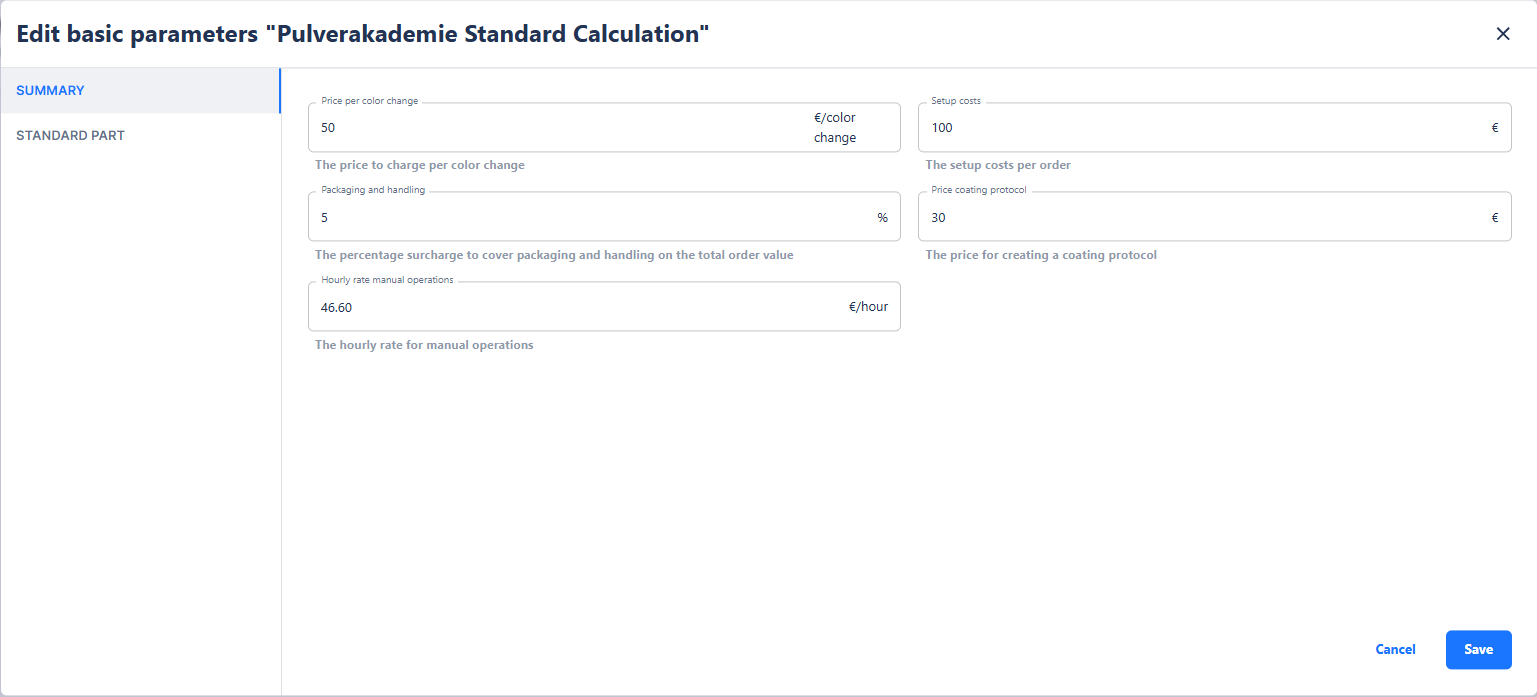Click the €/hour unit suffix
This screenshot has width=1537, height=697.
pos(868,307)
